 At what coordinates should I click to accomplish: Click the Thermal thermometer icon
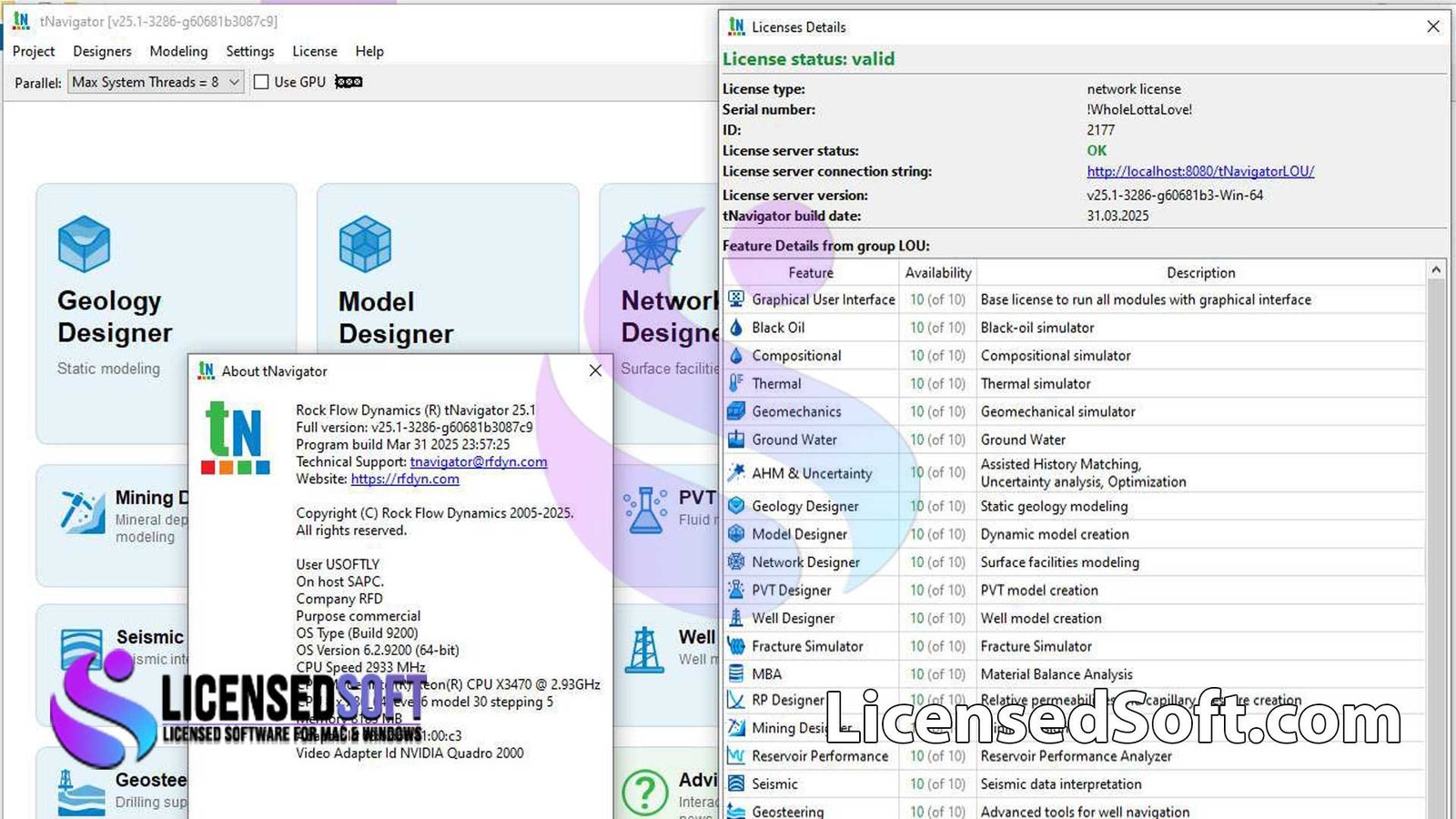pos(736,383)
